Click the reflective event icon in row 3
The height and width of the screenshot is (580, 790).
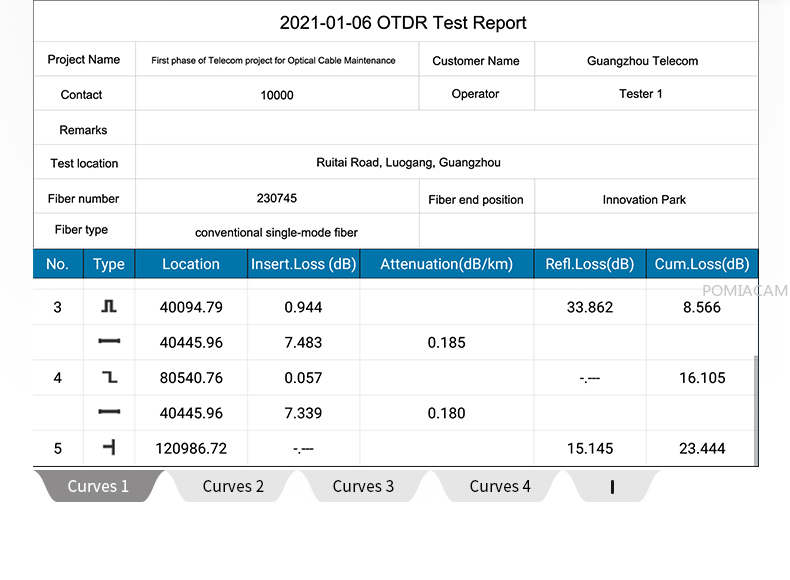click(109, 308)
